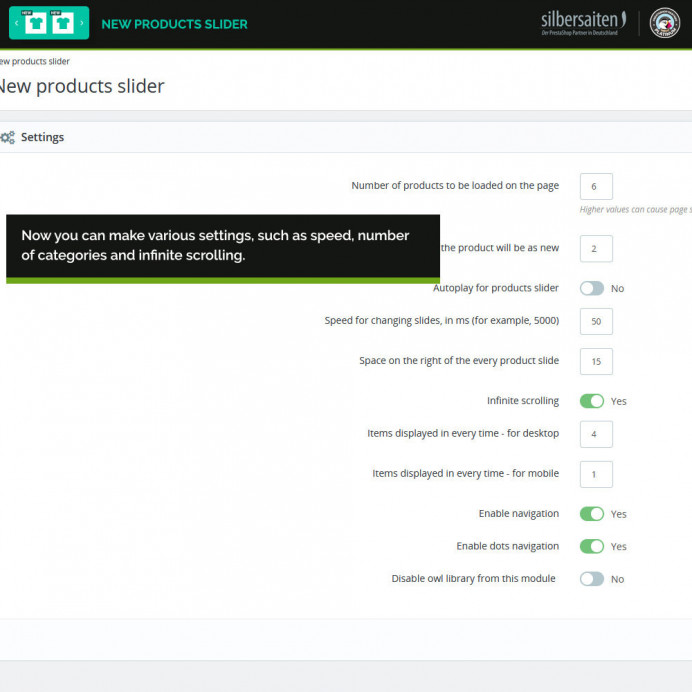Click the items displayed for mobile field
The width and height of the screenshot is (692, 692).
pyautogui.click(x=596, y=474)
